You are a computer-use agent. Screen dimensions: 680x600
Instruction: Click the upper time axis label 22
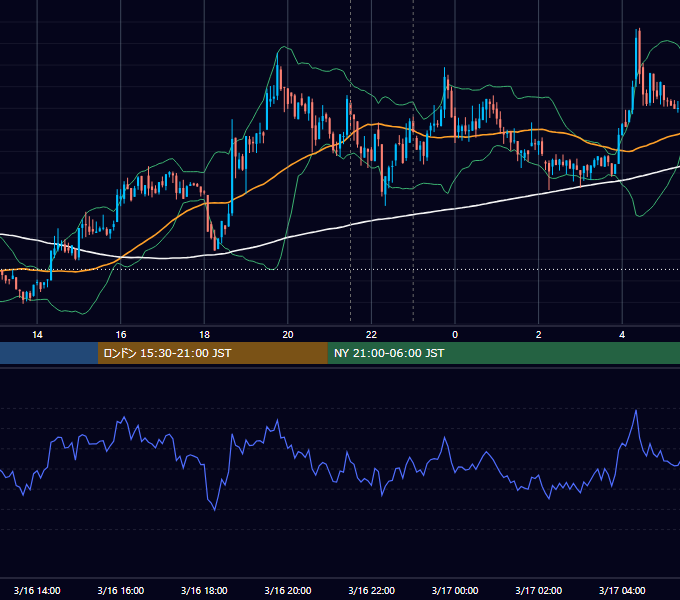coord(371,335)
